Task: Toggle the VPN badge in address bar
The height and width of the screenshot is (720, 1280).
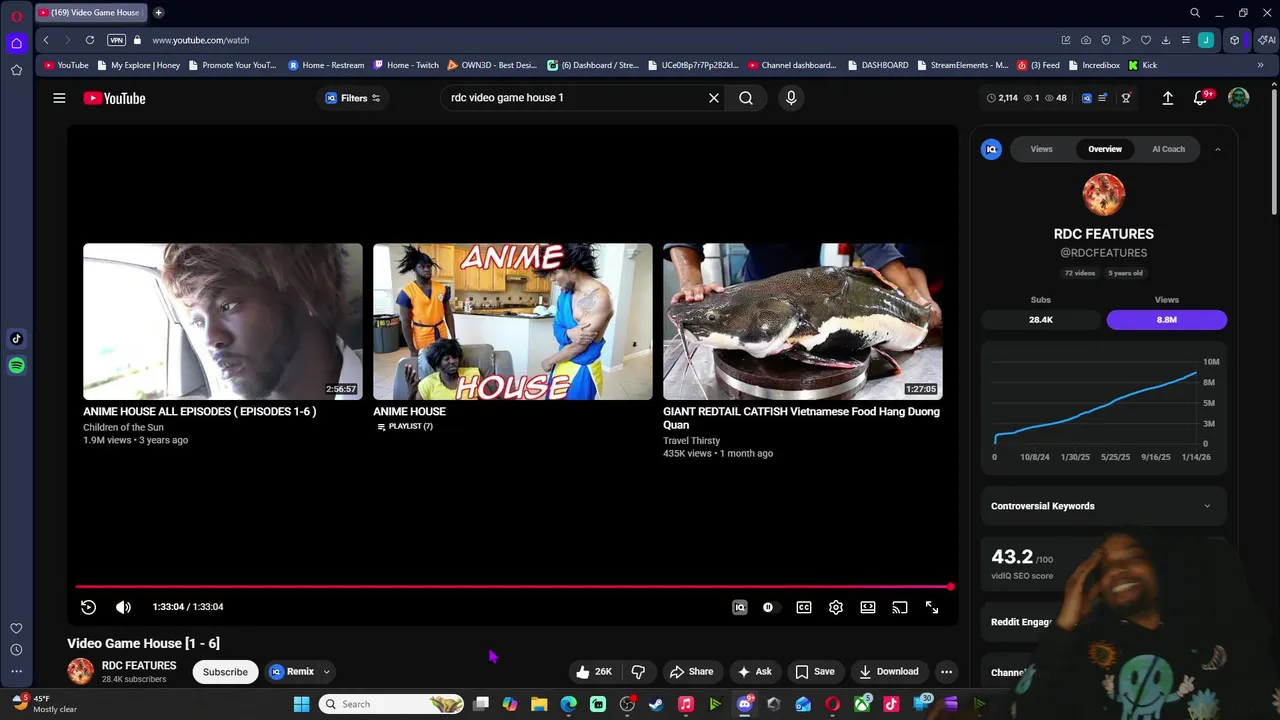Action: pyautogui.click(x=117, y=40)
